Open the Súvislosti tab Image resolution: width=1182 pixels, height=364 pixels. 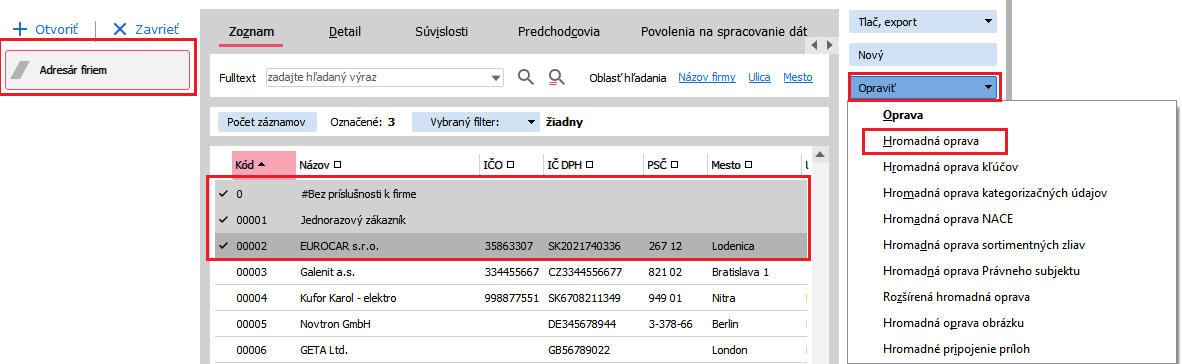tap(442, 32)
